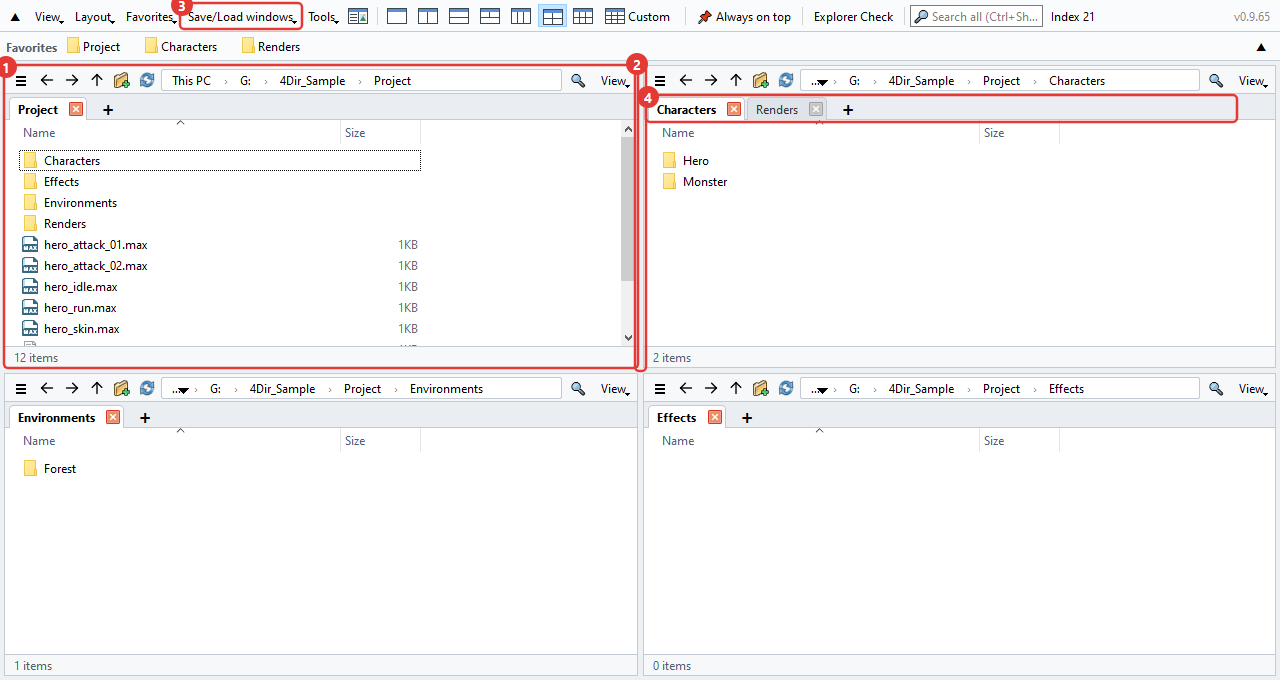Viewport: 1280px width, 680px height.
Task: Choose the two stacked panes layout
Action: [459, 16]
